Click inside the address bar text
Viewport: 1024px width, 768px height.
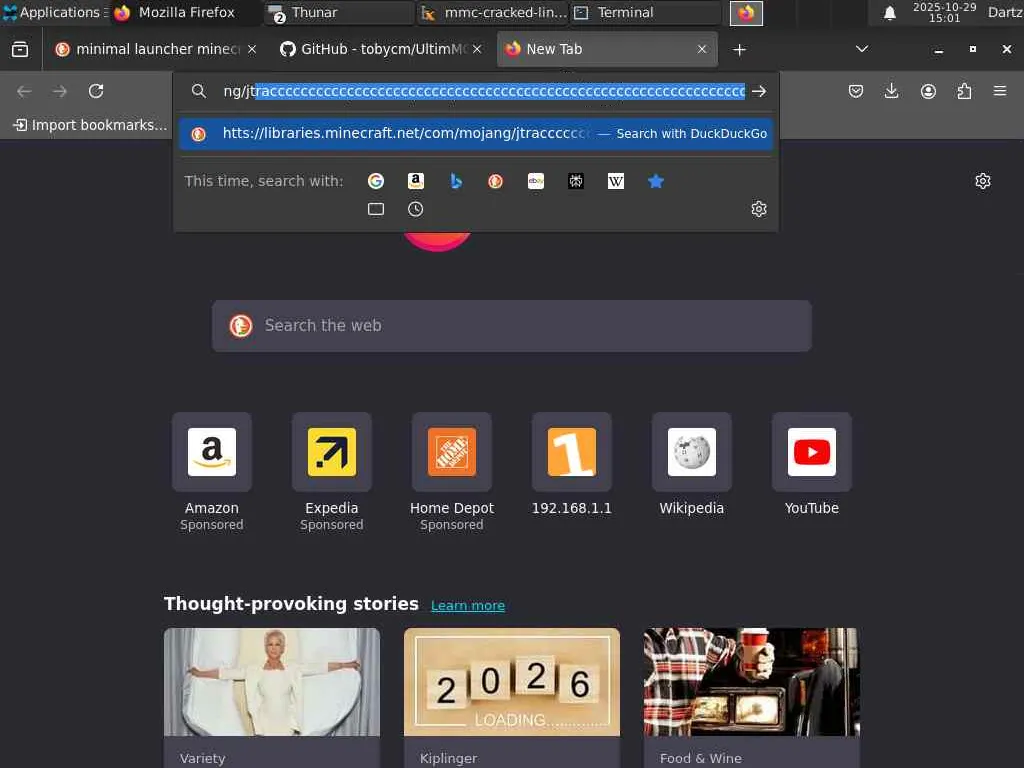tap(483, 91)
